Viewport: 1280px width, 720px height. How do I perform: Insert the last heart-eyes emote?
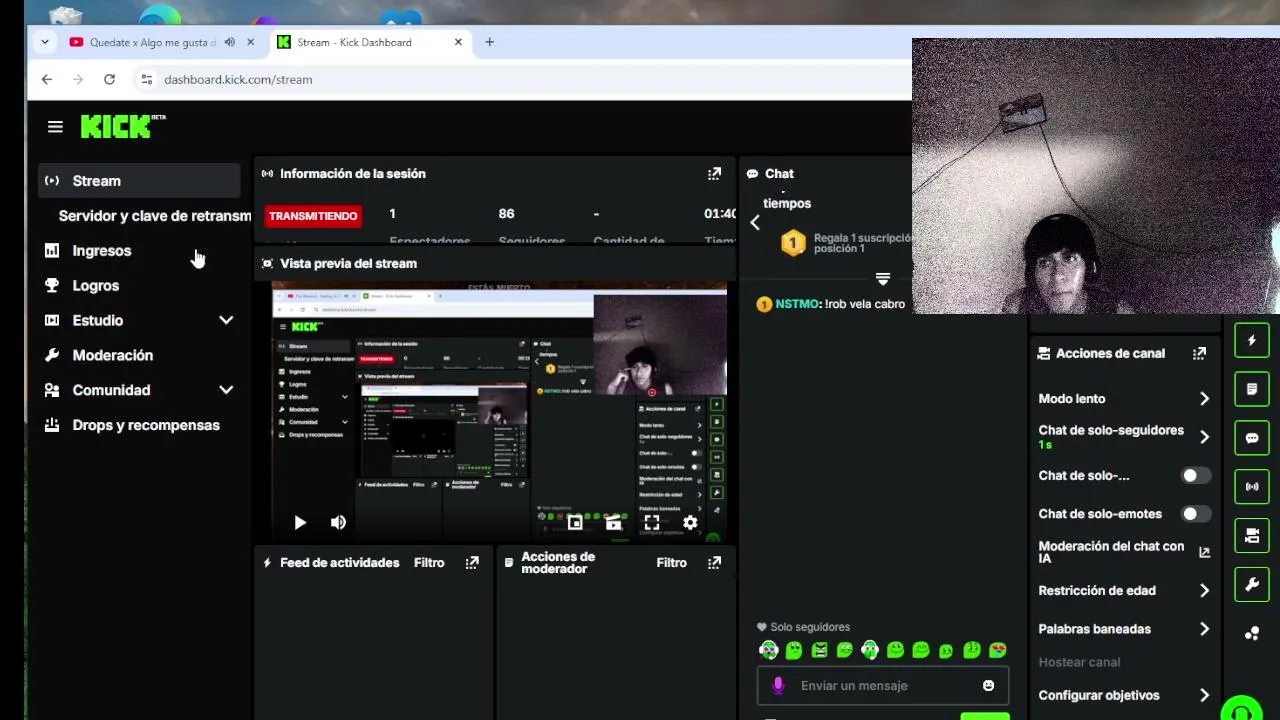pos(997,651)
